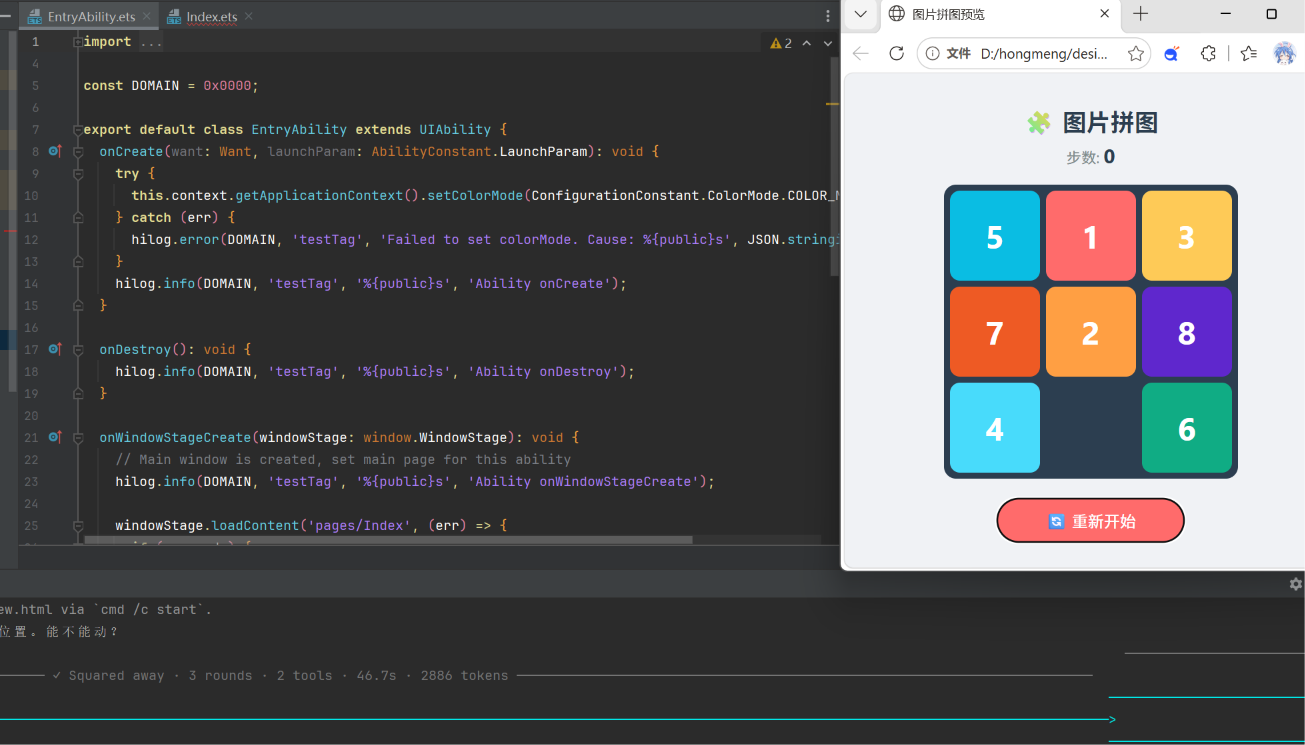The image size is (1305, 745).
Task: Close the Index.ets tab
Action: pos(249,17)
